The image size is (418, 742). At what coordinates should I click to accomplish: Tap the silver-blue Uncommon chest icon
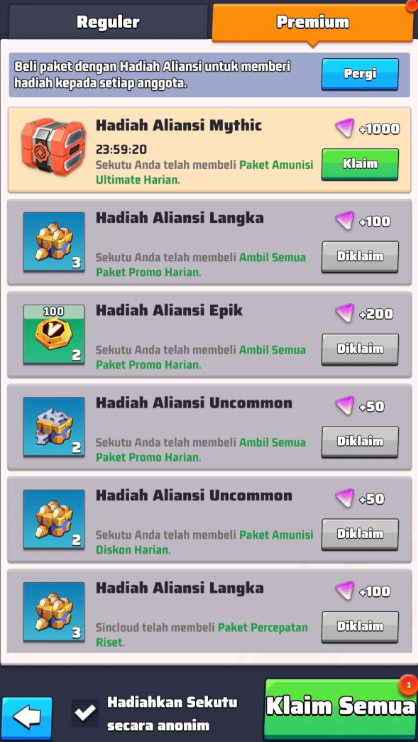point(54,427)
